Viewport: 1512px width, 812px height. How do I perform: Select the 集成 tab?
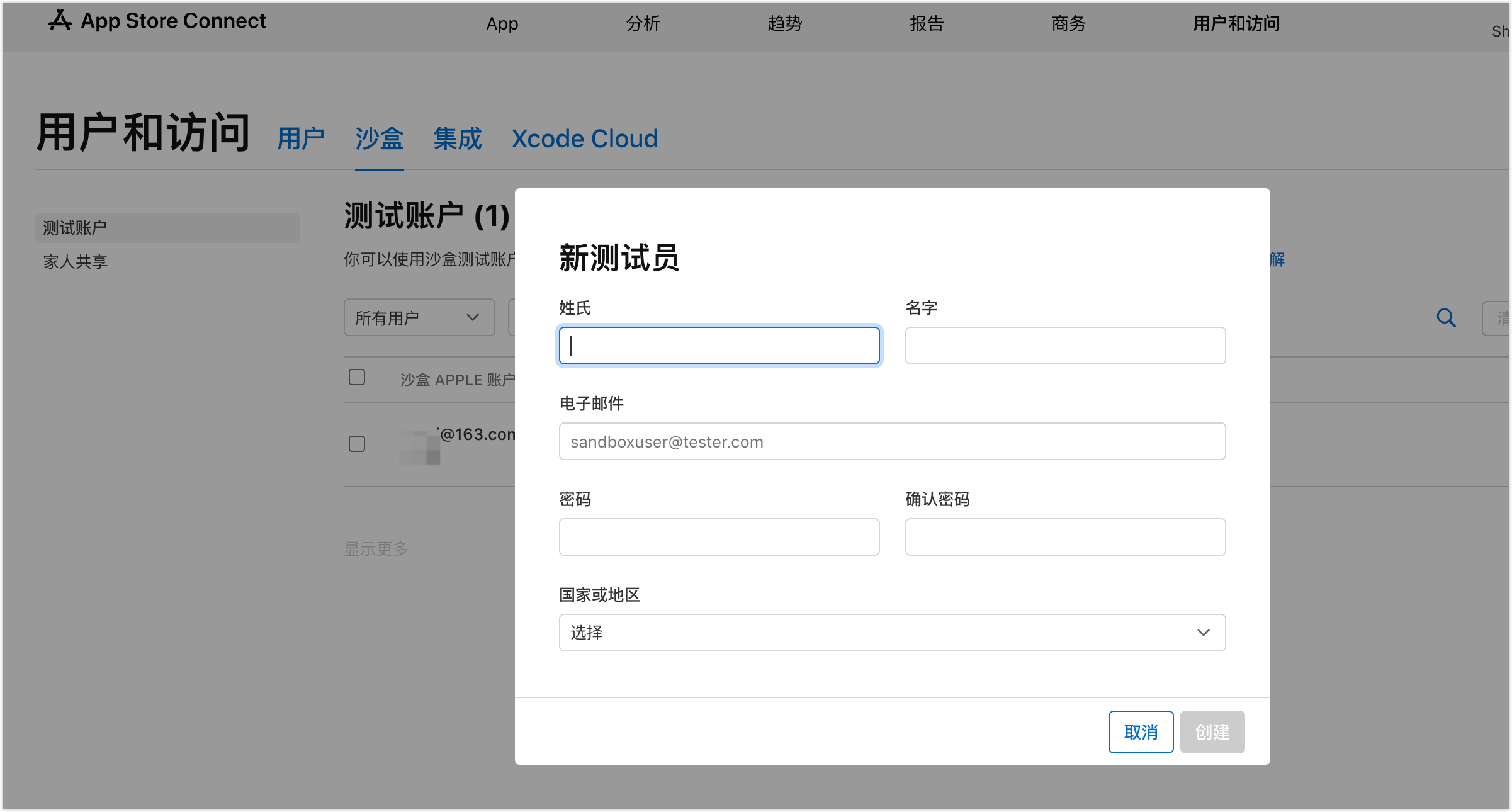click(x=457, y=138)
